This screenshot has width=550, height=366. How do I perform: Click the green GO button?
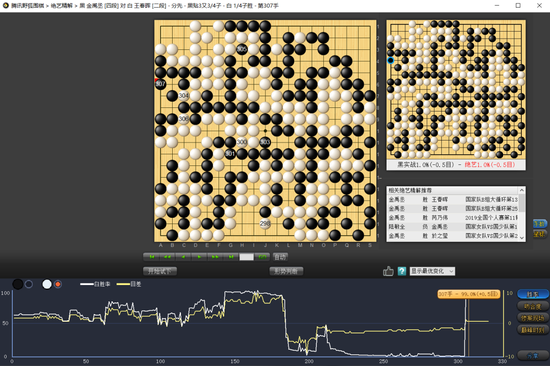point(262,257)
